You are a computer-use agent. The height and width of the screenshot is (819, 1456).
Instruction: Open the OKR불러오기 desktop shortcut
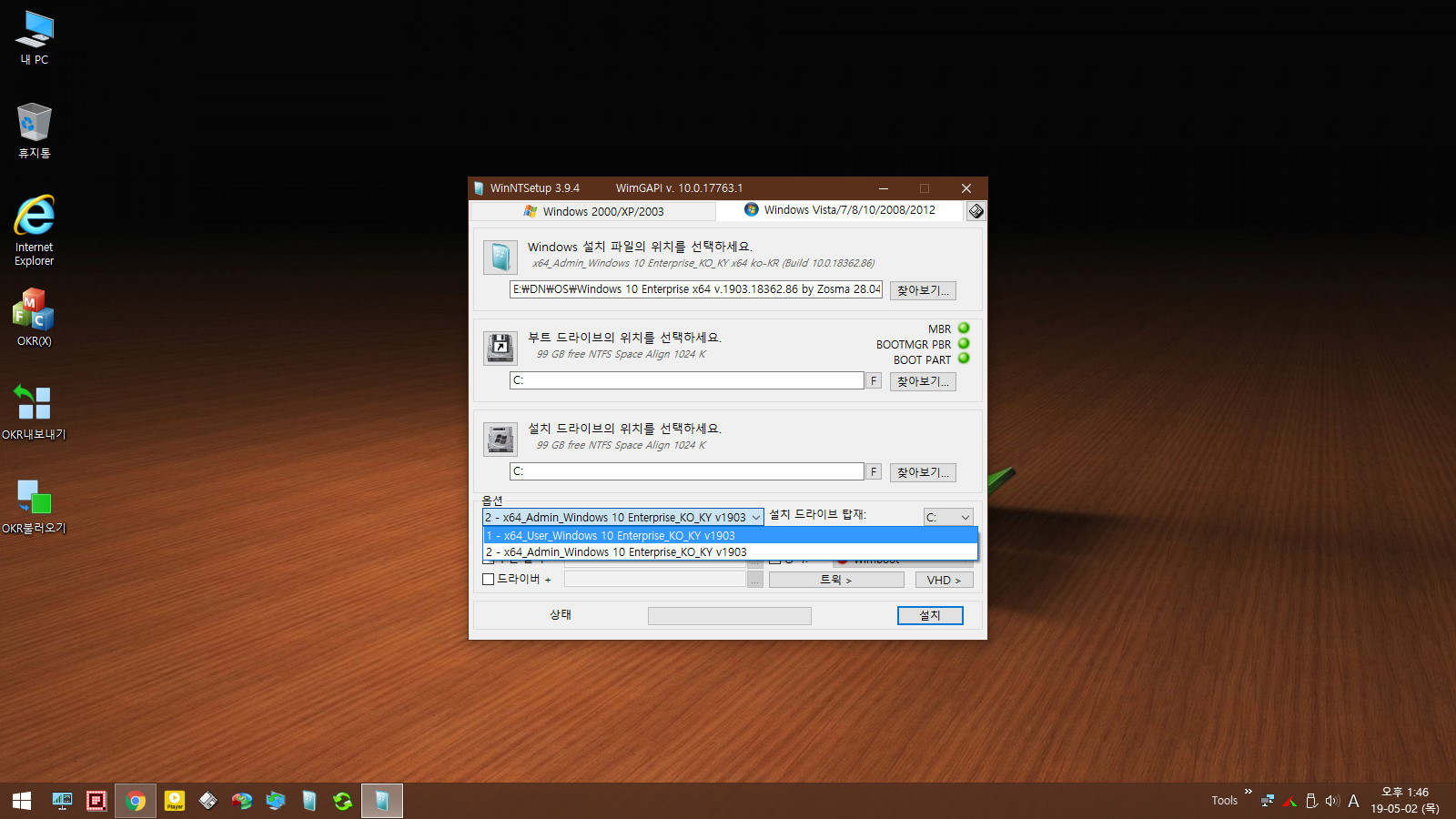coord(35,506)
